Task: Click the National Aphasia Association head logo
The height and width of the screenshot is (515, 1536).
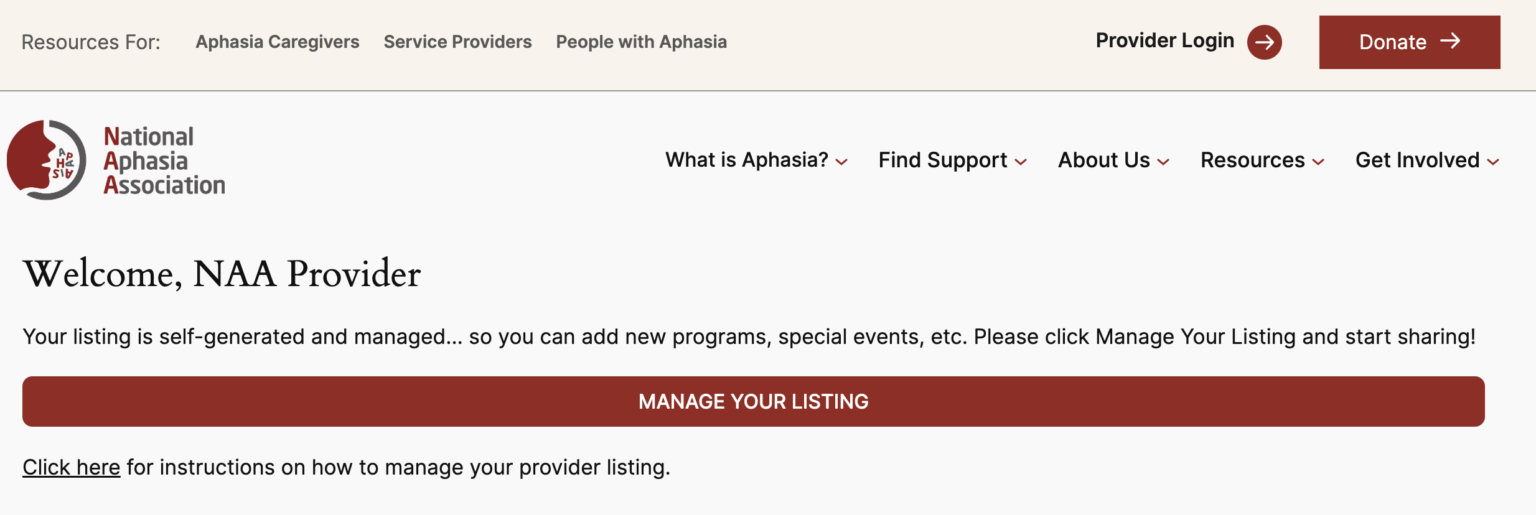Action: tap(47, 160)
